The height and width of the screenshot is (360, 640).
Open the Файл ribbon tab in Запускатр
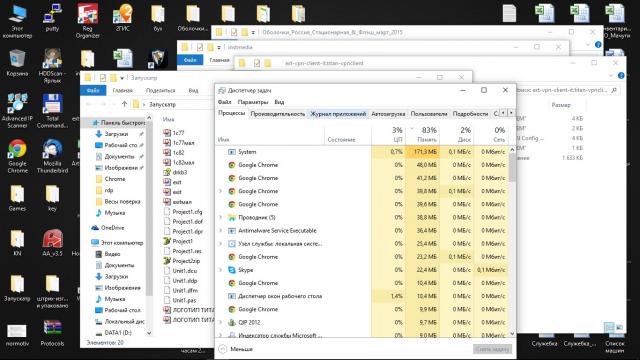[x=93, y=90]
